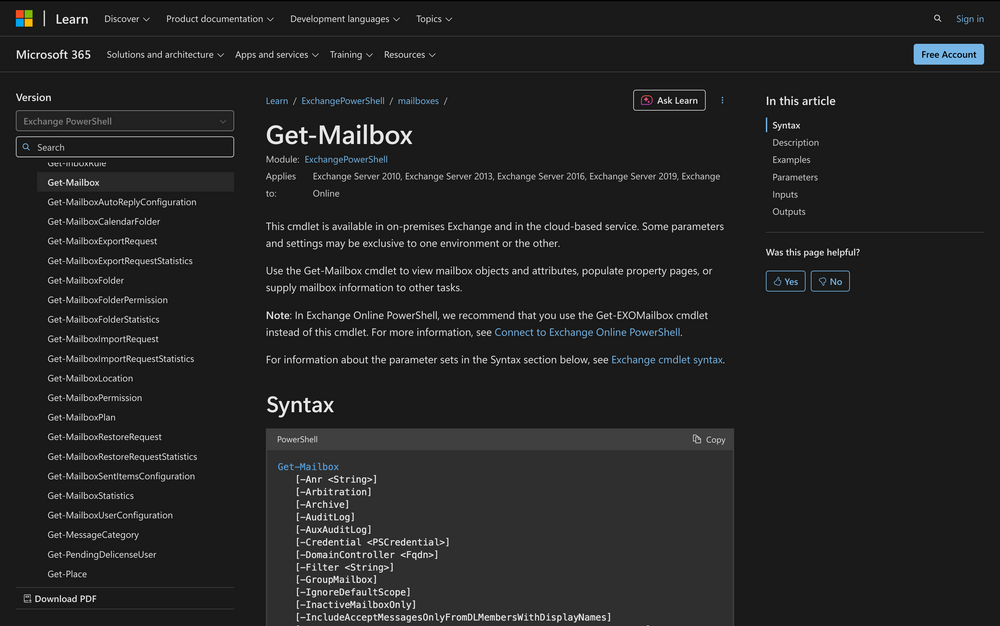Open the mailboxes breadcrumb link
Screen dimensions: 1000x626
pos(418,101)
